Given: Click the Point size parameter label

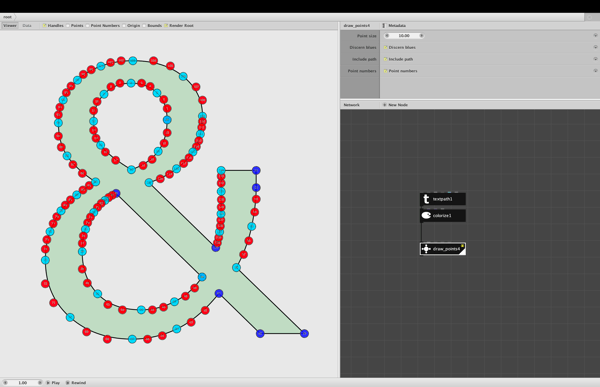Looking at the screenshot, I should 367,36.
